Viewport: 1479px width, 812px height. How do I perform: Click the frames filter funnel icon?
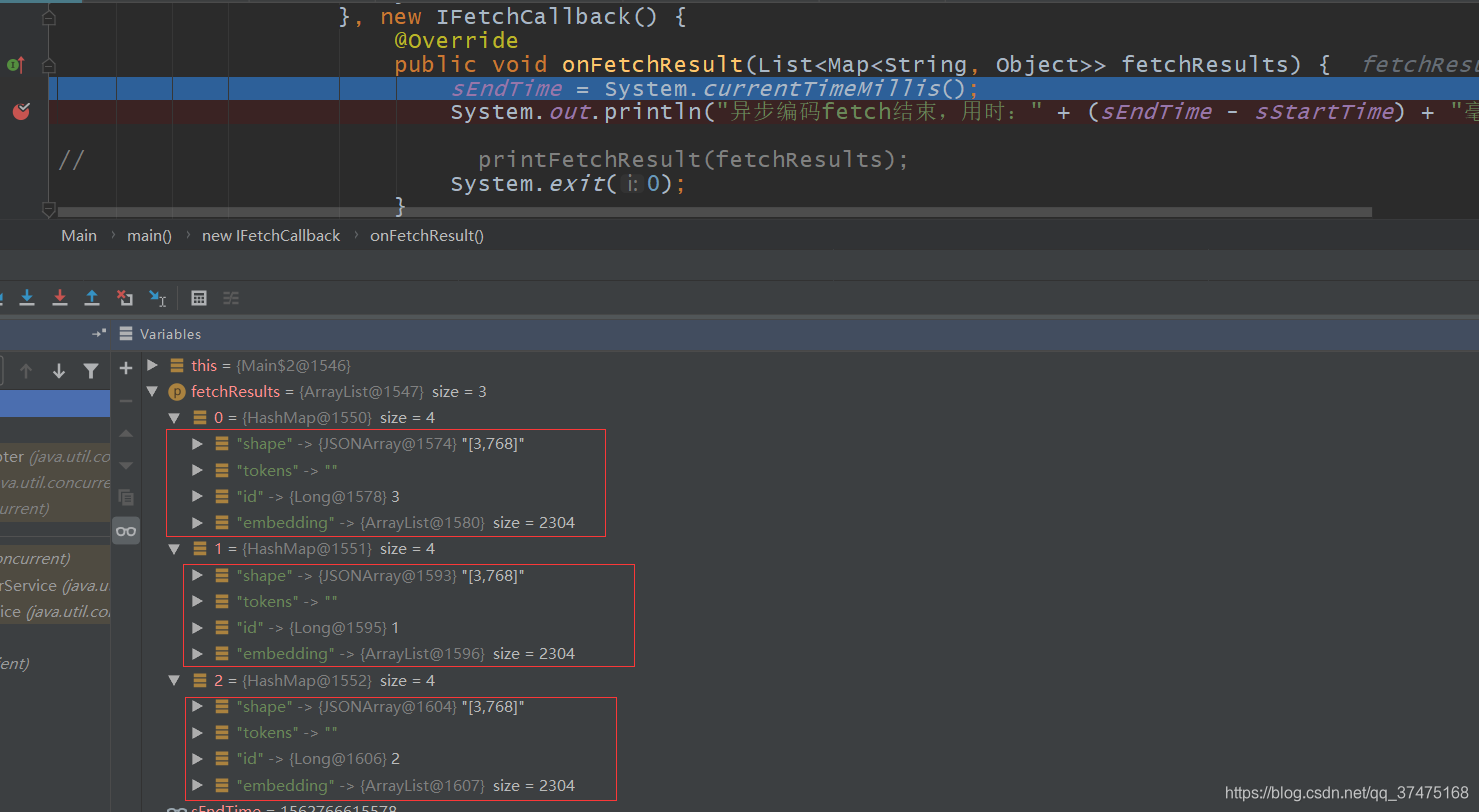91,371
